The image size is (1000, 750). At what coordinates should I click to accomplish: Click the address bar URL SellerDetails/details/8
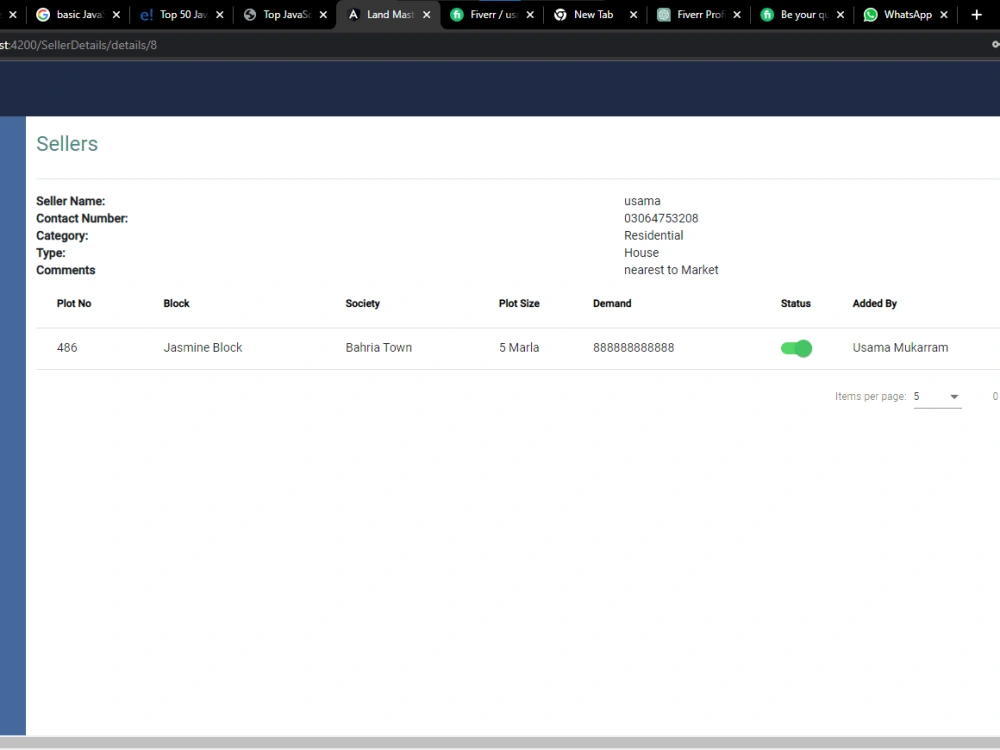coord(78,45)
